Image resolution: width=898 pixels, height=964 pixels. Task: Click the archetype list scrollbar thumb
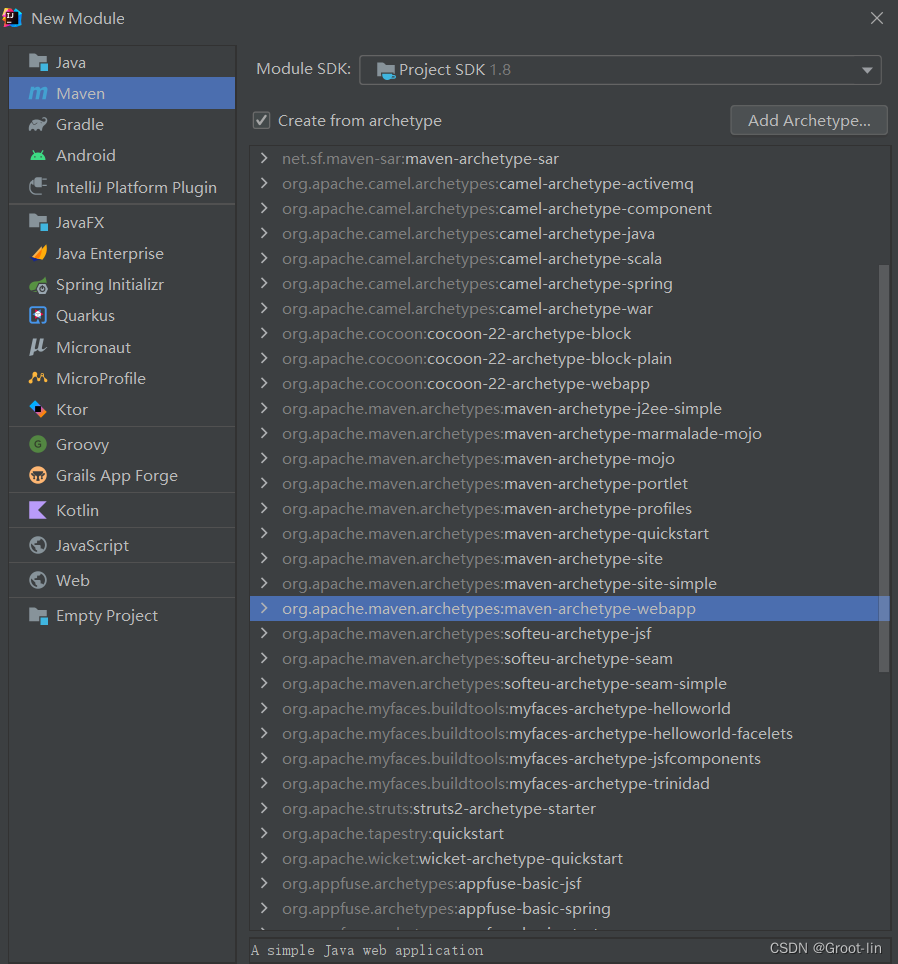click(884, 468)
